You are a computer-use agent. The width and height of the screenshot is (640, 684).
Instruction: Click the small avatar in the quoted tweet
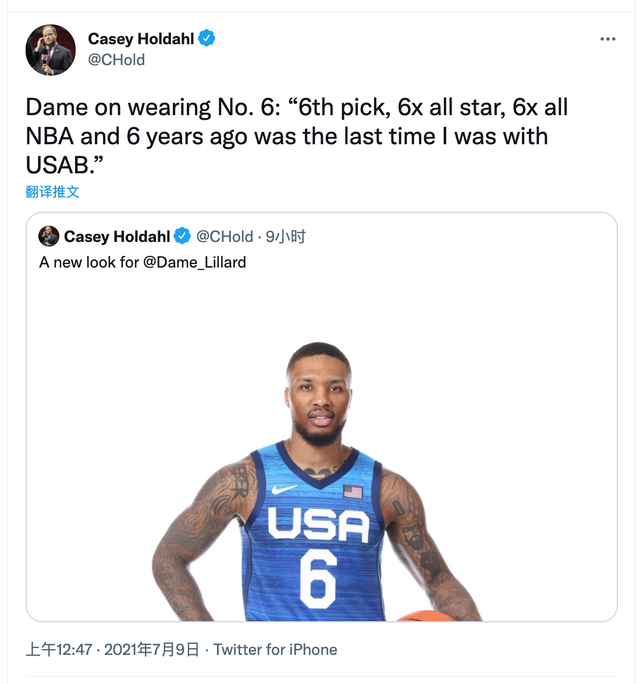click(x=49, y=236)
